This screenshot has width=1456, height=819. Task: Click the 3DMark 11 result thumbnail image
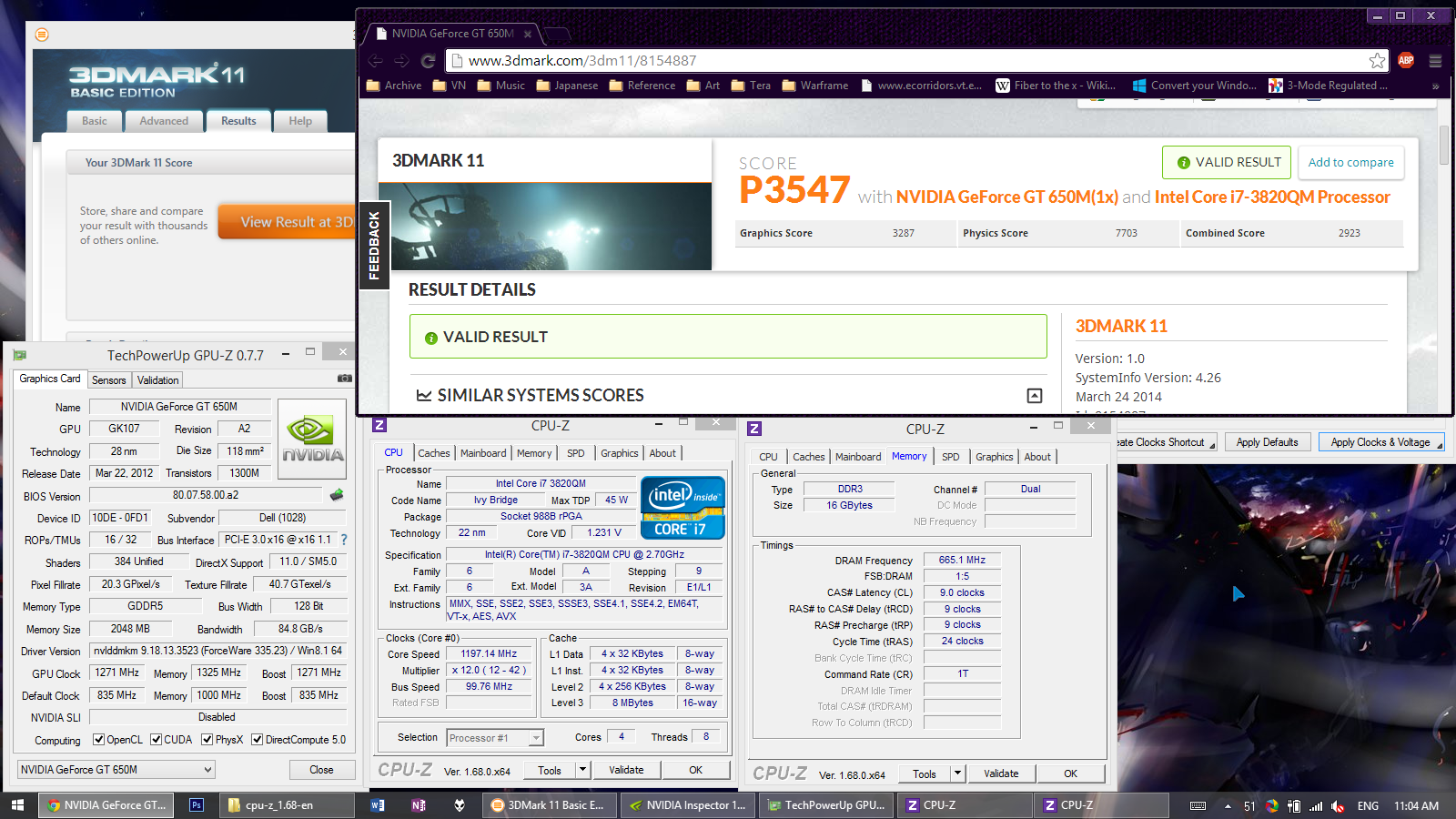pyautogui.click(x=544, y=226)
